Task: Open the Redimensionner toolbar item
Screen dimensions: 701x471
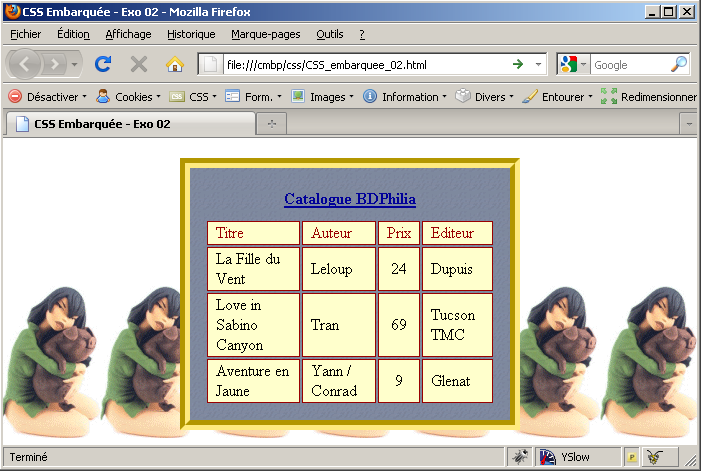Action: click(659, 97)
